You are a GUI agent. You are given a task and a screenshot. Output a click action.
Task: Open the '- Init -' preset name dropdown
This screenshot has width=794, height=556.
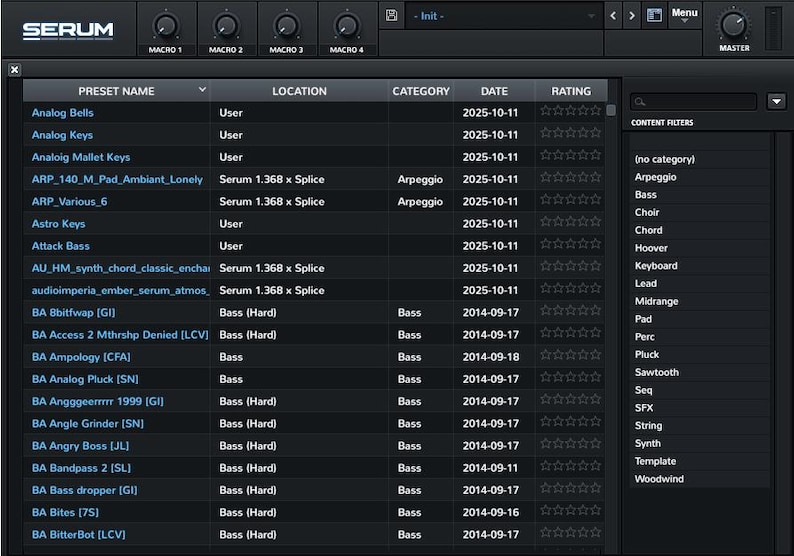tap(503, 16)
